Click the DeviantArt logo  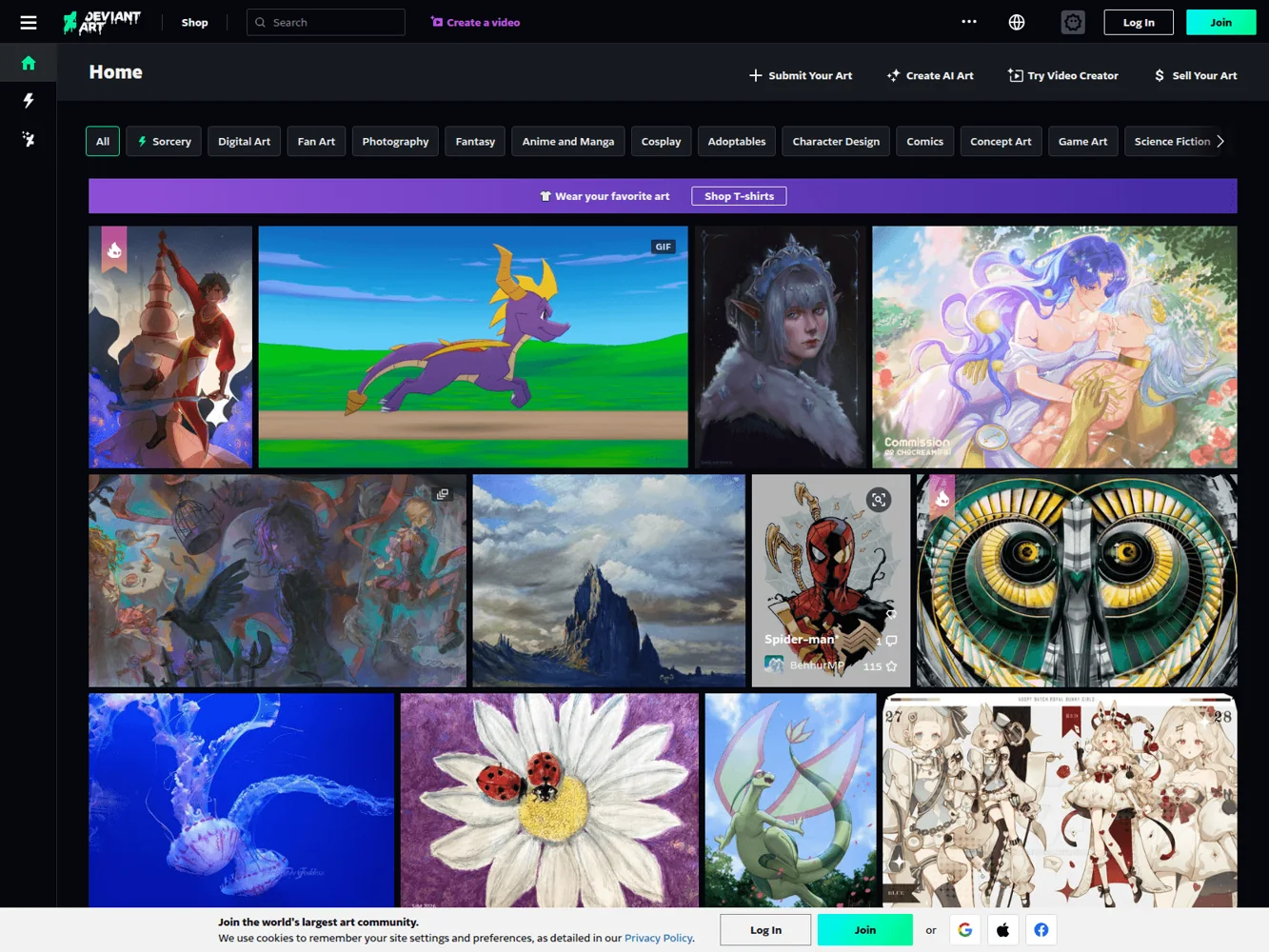tap(102, 22)
